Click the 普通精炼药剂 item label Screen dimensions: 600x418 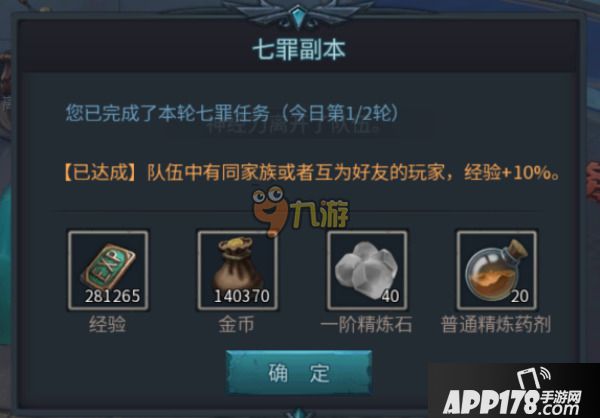pyautogui.click(x=496, y=325)
